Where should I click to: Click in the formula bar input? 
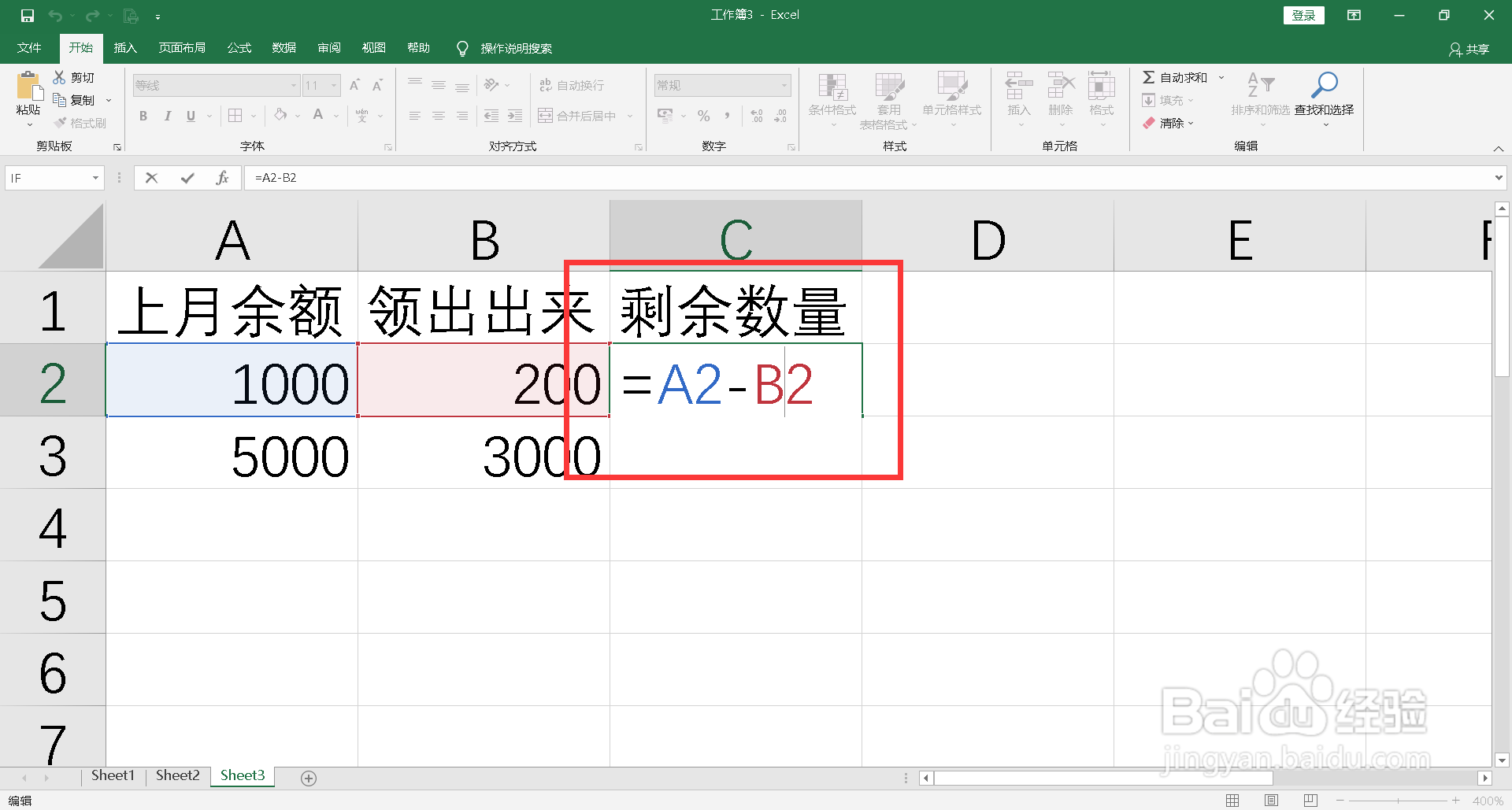coord(868,178)
